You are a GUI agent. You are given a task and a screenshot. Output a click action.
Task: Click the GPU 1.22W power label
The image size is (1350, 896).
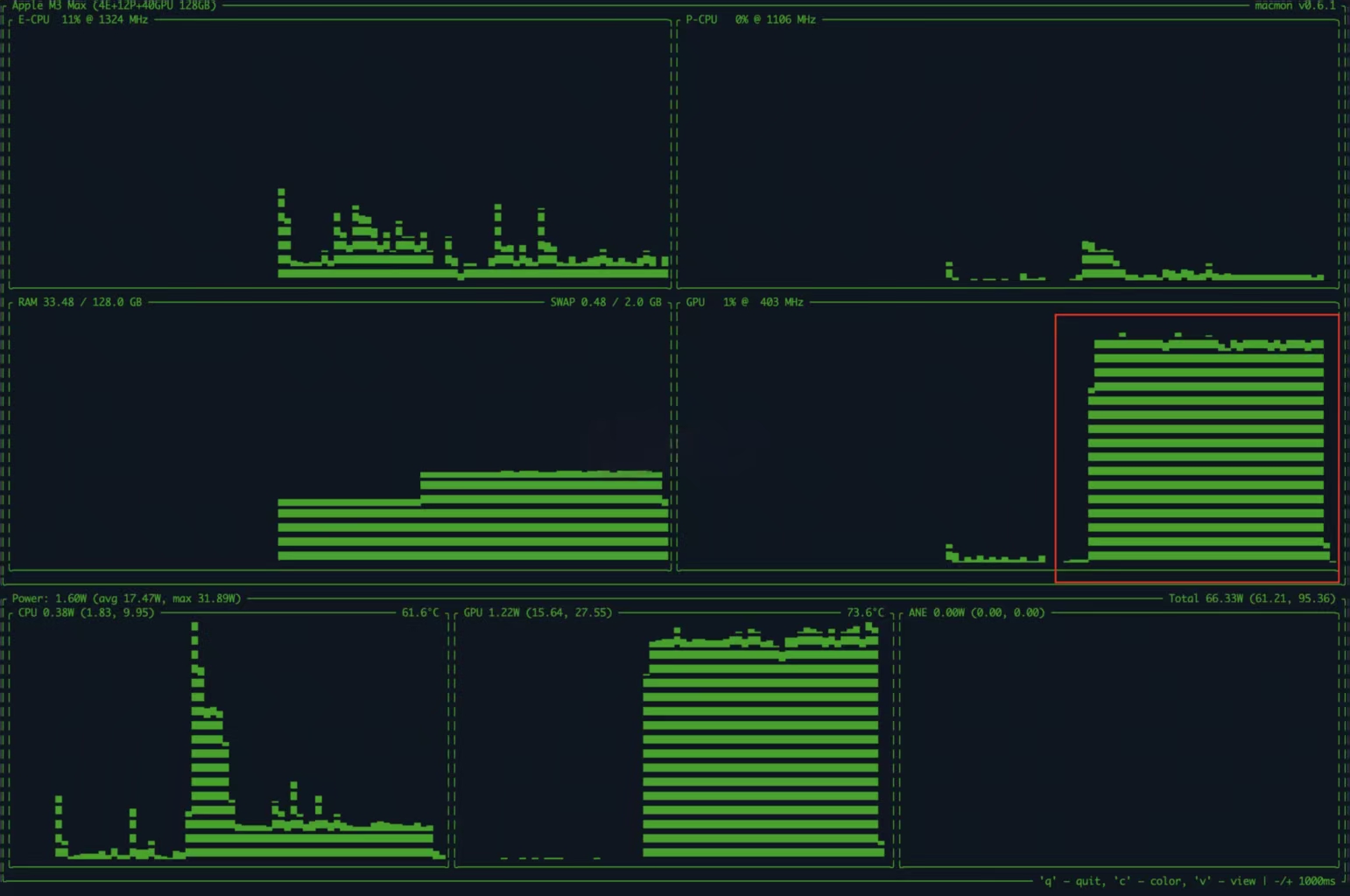pos(538,612)
